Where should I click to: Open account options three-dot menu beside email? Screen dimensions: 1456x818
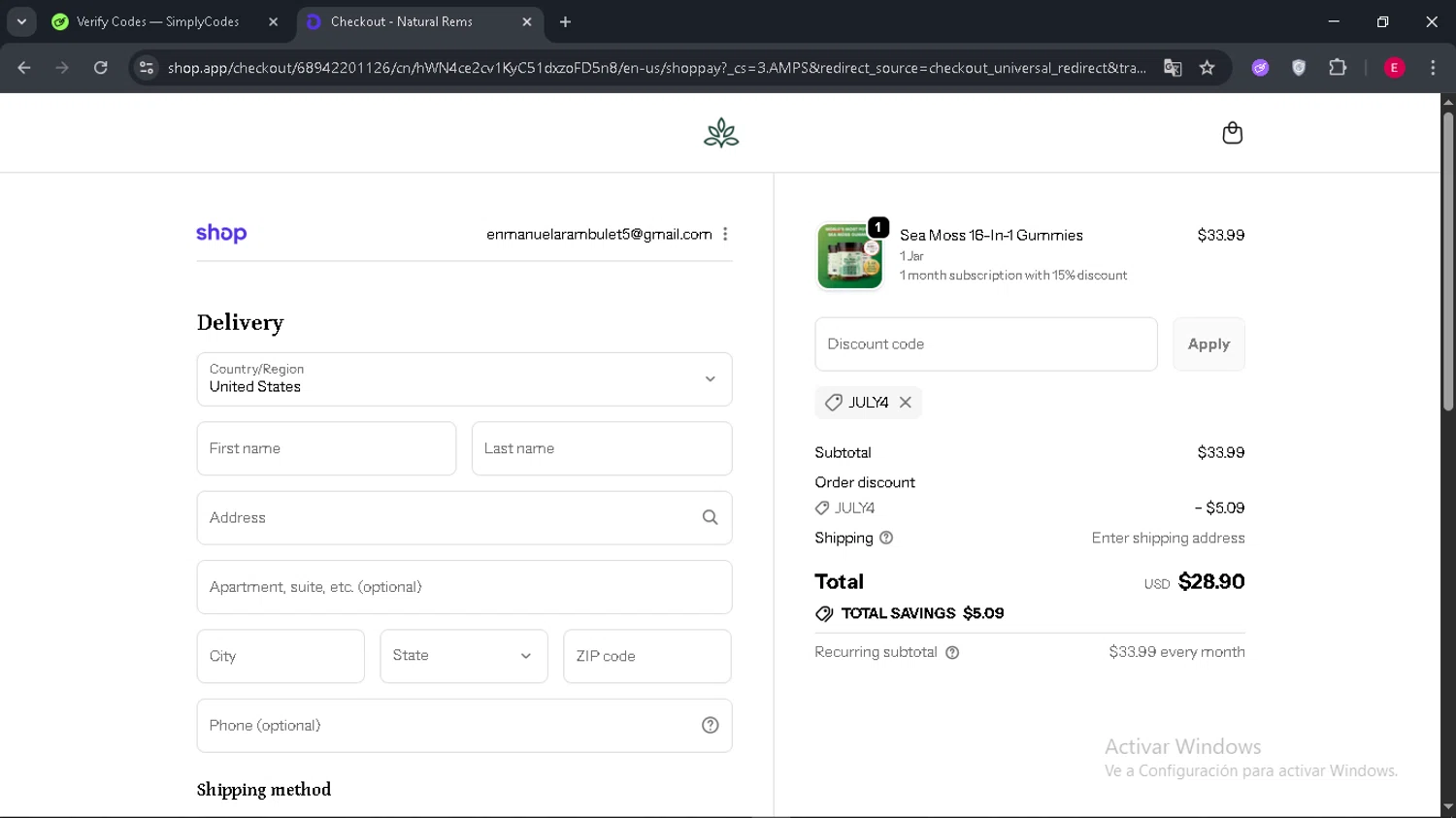[725, 234]
